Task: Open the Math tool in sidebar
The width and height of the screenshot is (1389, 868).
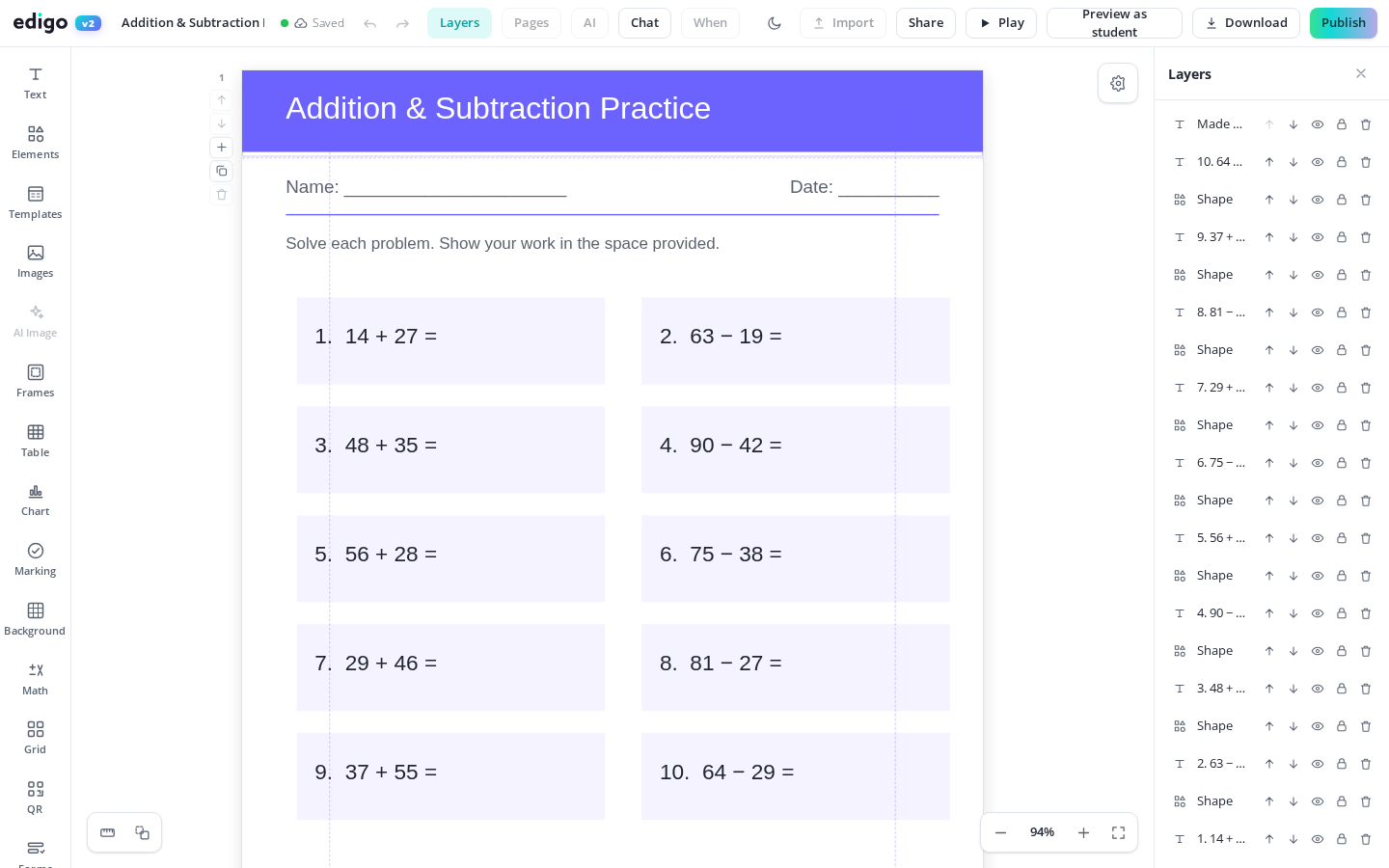Action: coord(35,679)
